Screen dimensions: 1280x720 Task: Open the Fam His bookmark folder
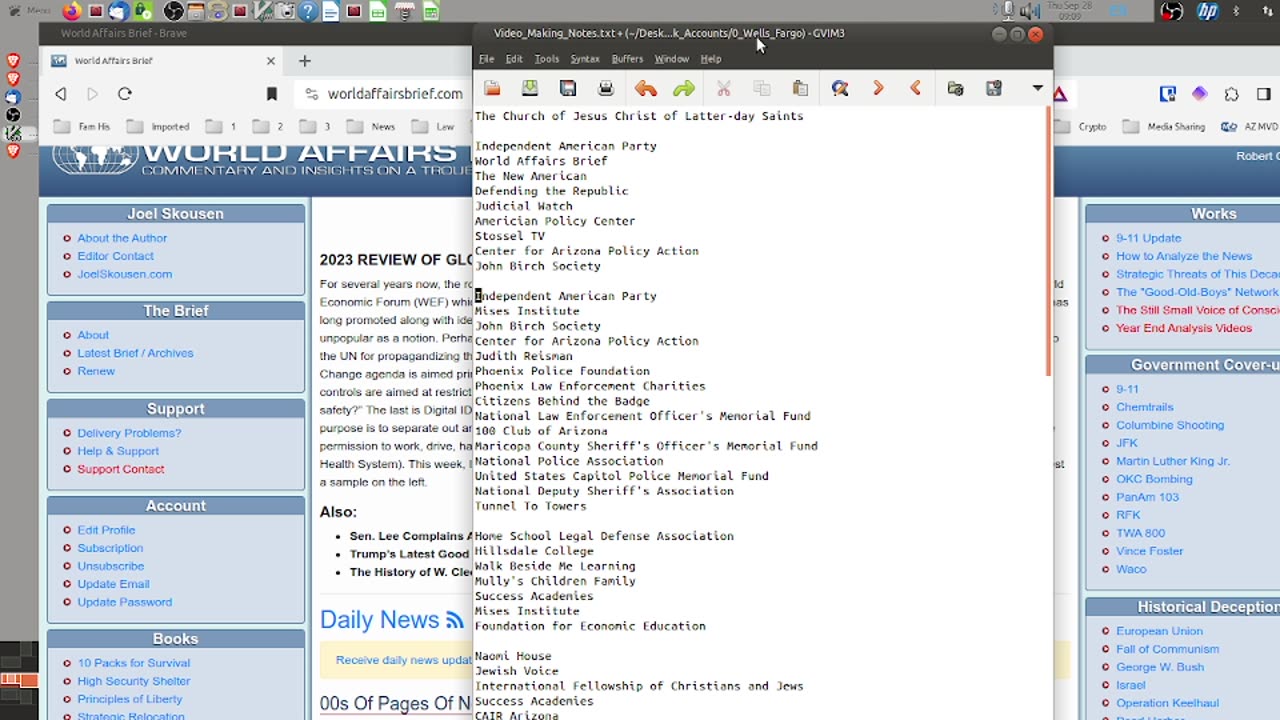pyautogui.click(x=82, y=127)
